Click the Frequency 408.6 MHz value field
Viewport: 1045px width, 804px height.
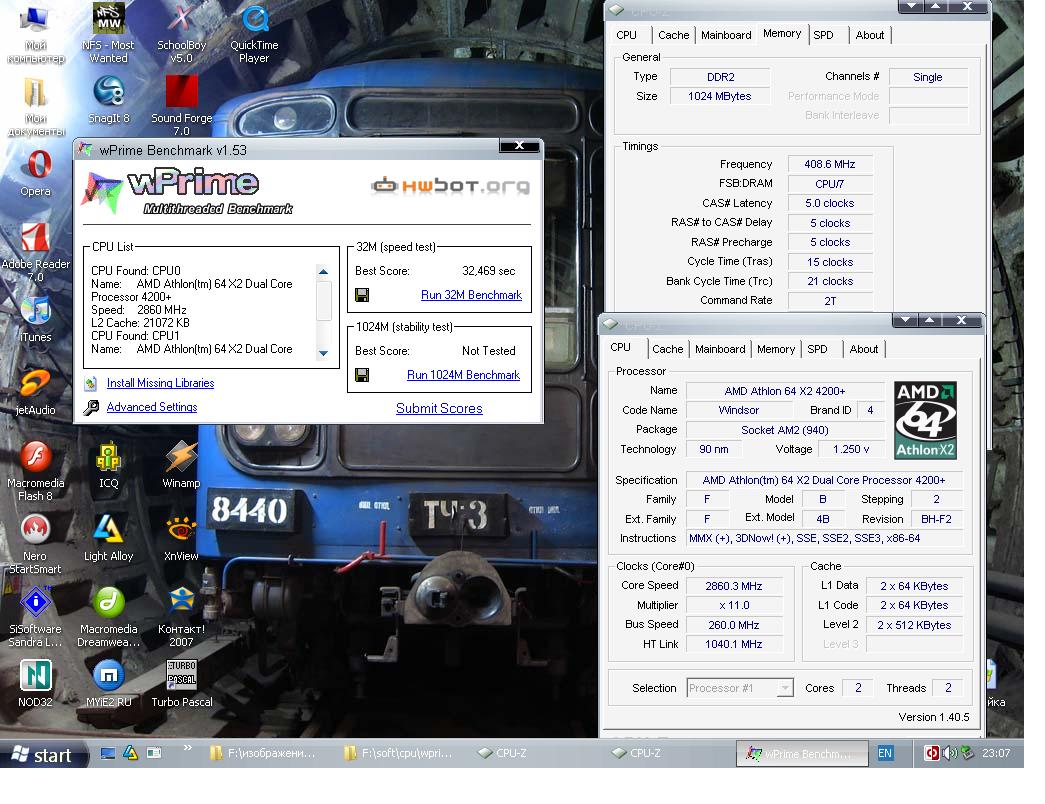(830, 164)
